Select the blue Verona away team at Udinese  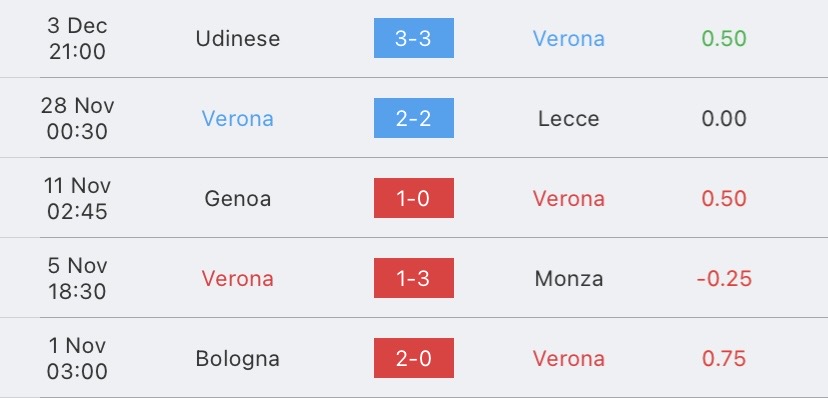pos(569,39)
